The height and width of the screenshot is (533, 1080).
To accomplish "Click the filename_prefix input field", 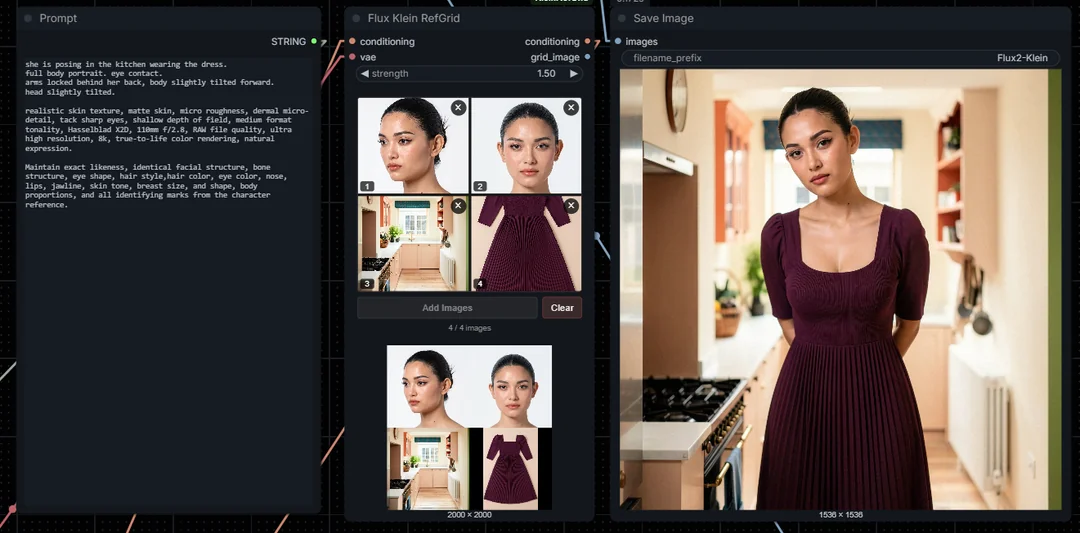I will coord(840,58).
